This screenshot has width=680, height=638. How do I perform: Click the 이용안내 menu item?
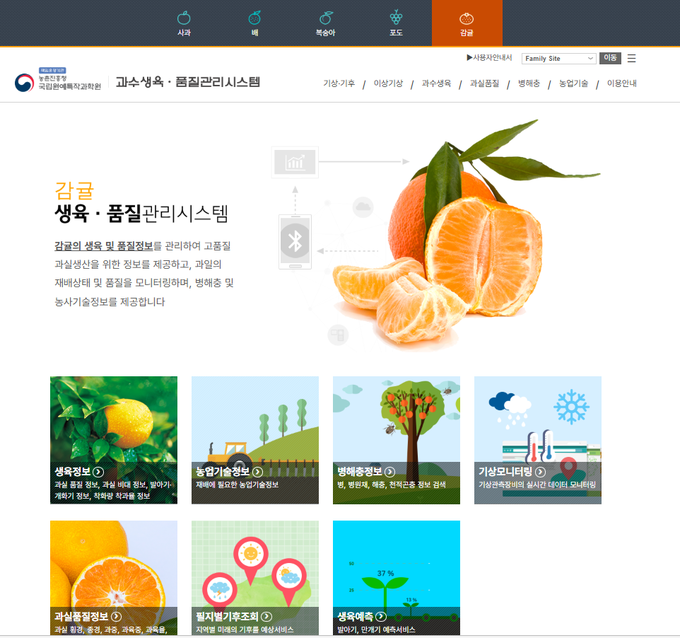coord(621,84)
